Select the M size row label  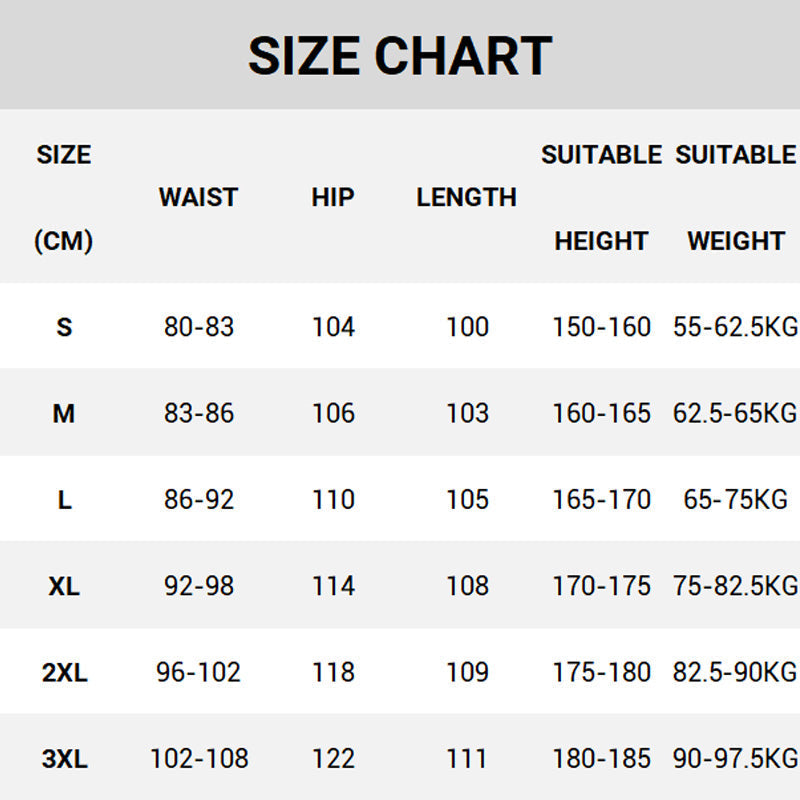pos(64,413)
